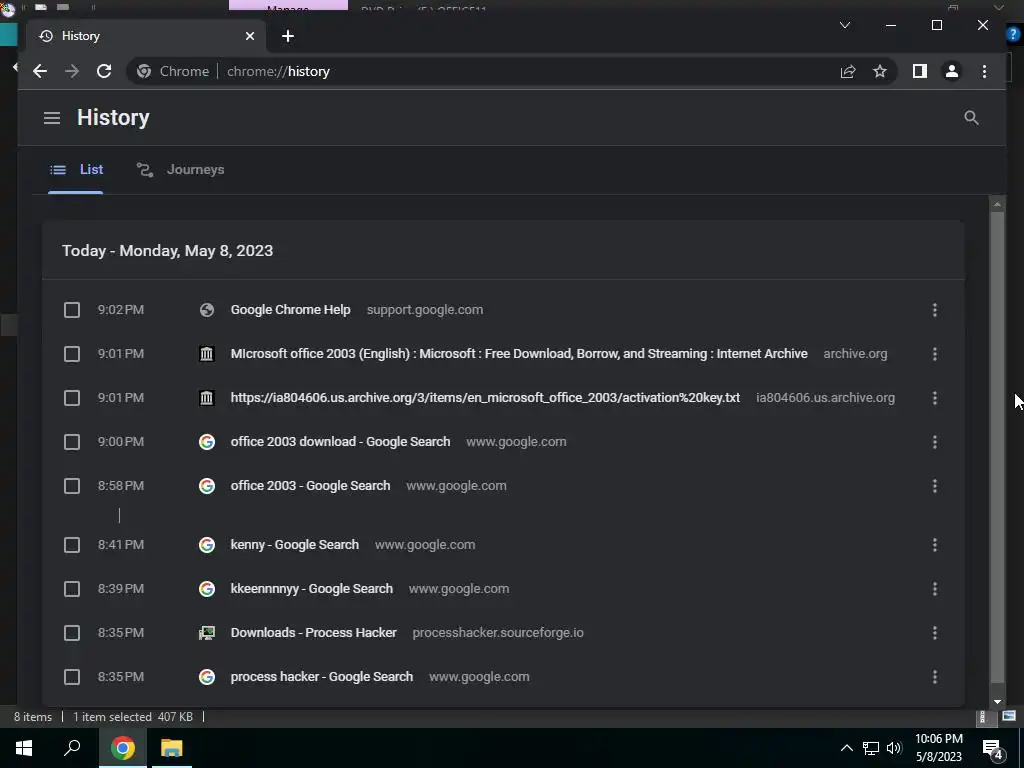Image resolution: width=1024 pixels, height=768 pixels.
Task: Open actions menu for kkeennnnyy - Google Search
Action: [935, 589]
